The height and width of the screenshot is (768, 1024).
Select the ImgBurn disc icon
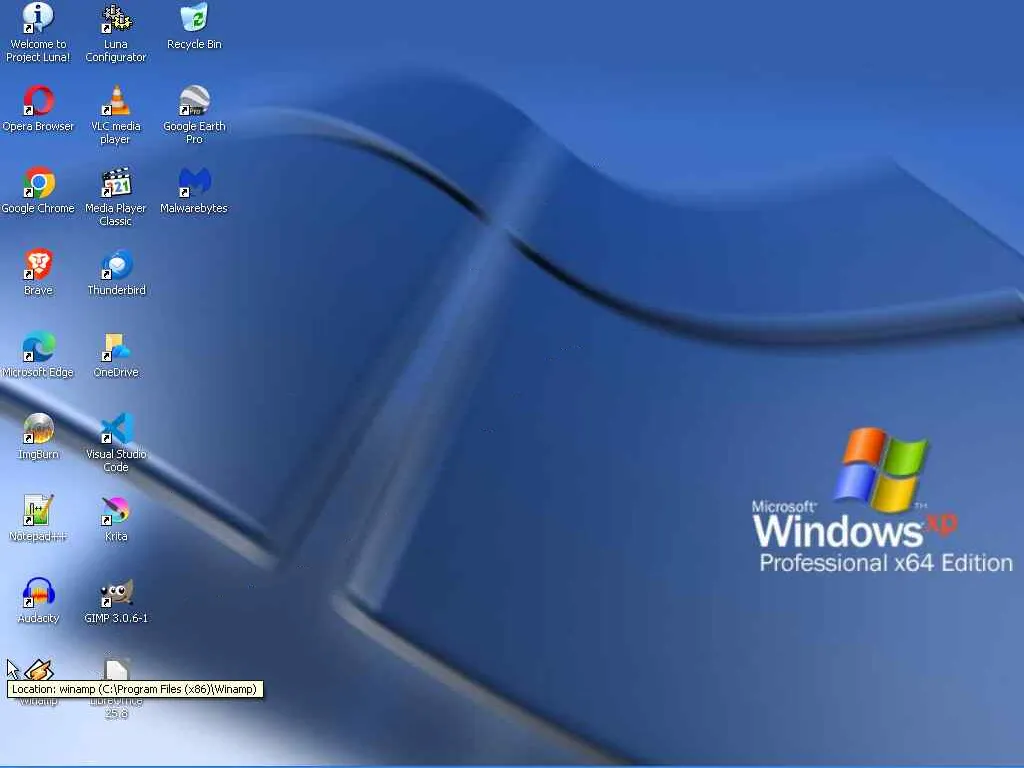click(x=38, y=428)
